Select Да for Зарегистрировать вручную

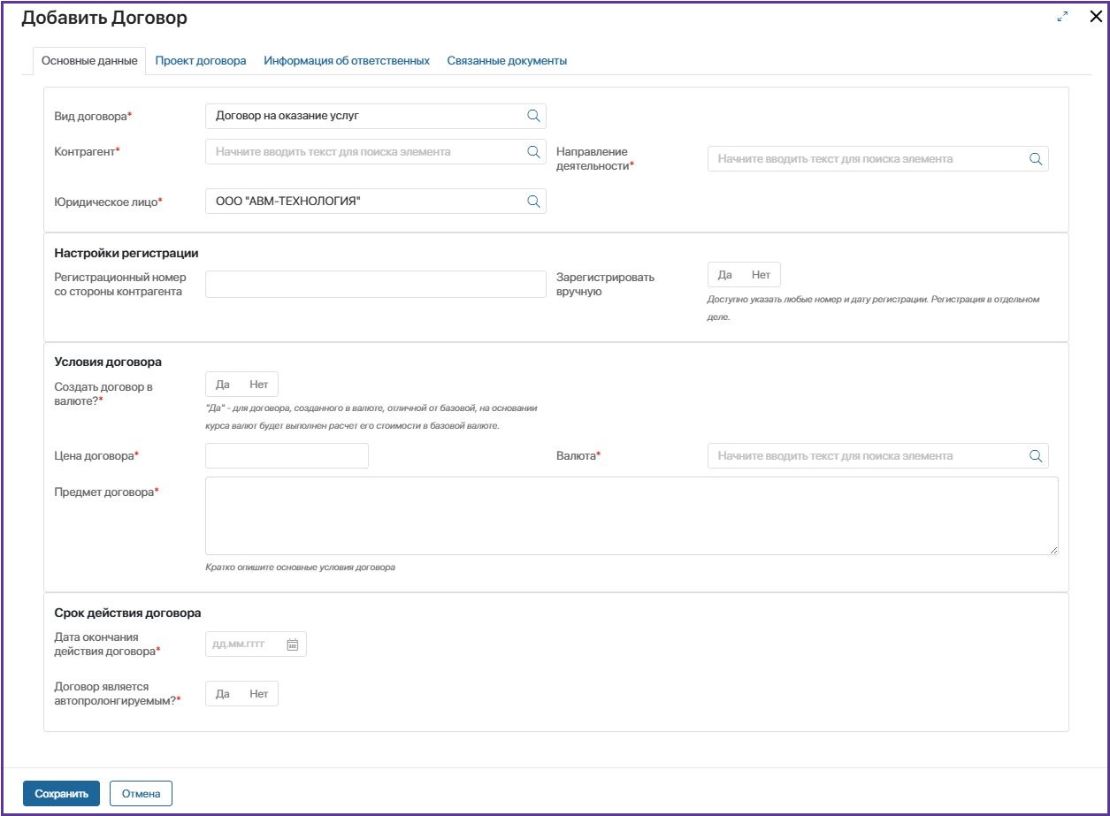pyautogui.click(x=725, y=275)
